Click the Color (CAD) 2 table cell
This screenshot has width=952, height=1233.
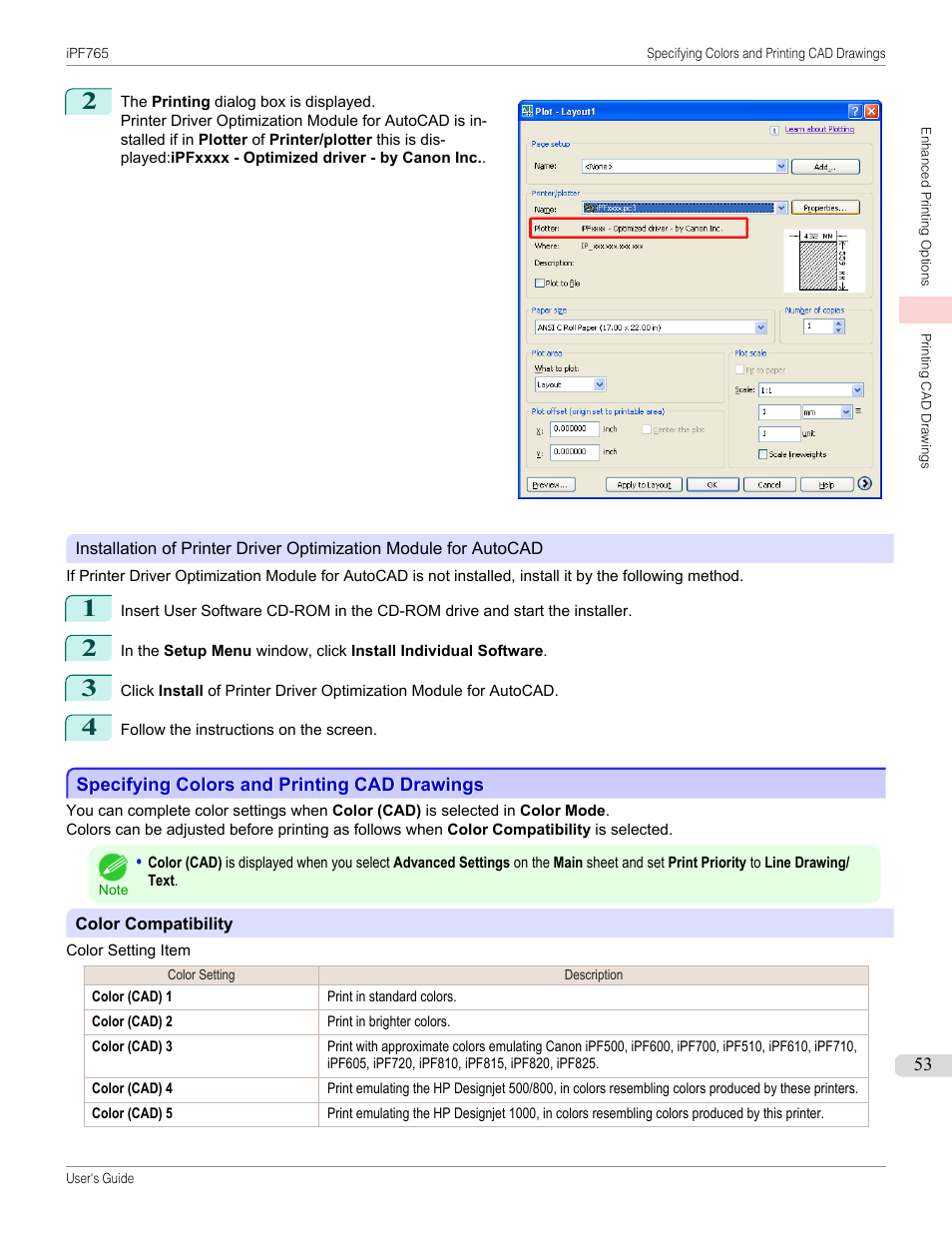(202, 1021)
